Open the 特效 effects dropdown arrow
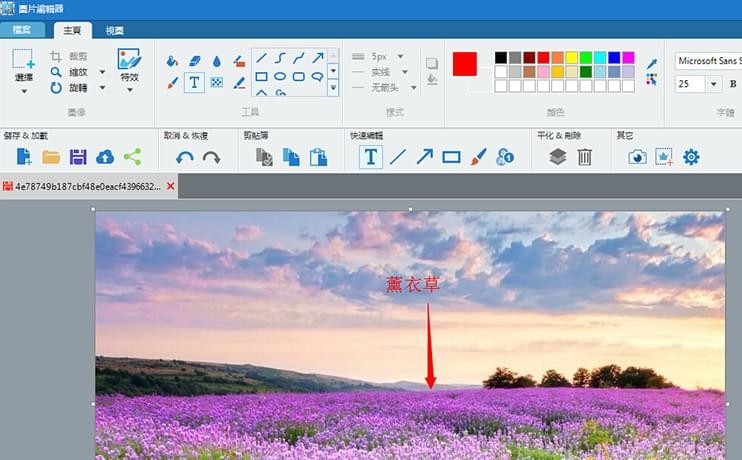 (129, 90)
